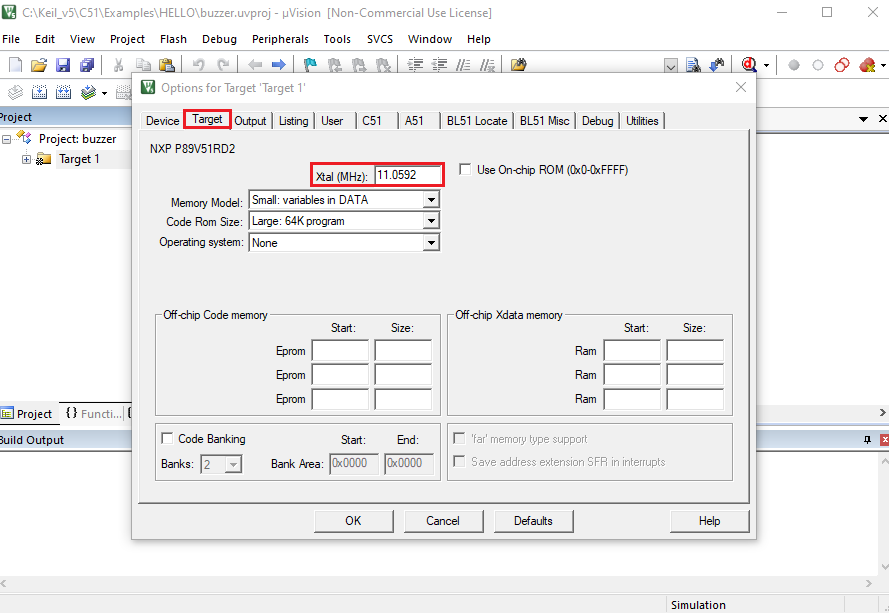Toggle the Code Banking checkbox
889x613 pixels.
coord(166,439)
